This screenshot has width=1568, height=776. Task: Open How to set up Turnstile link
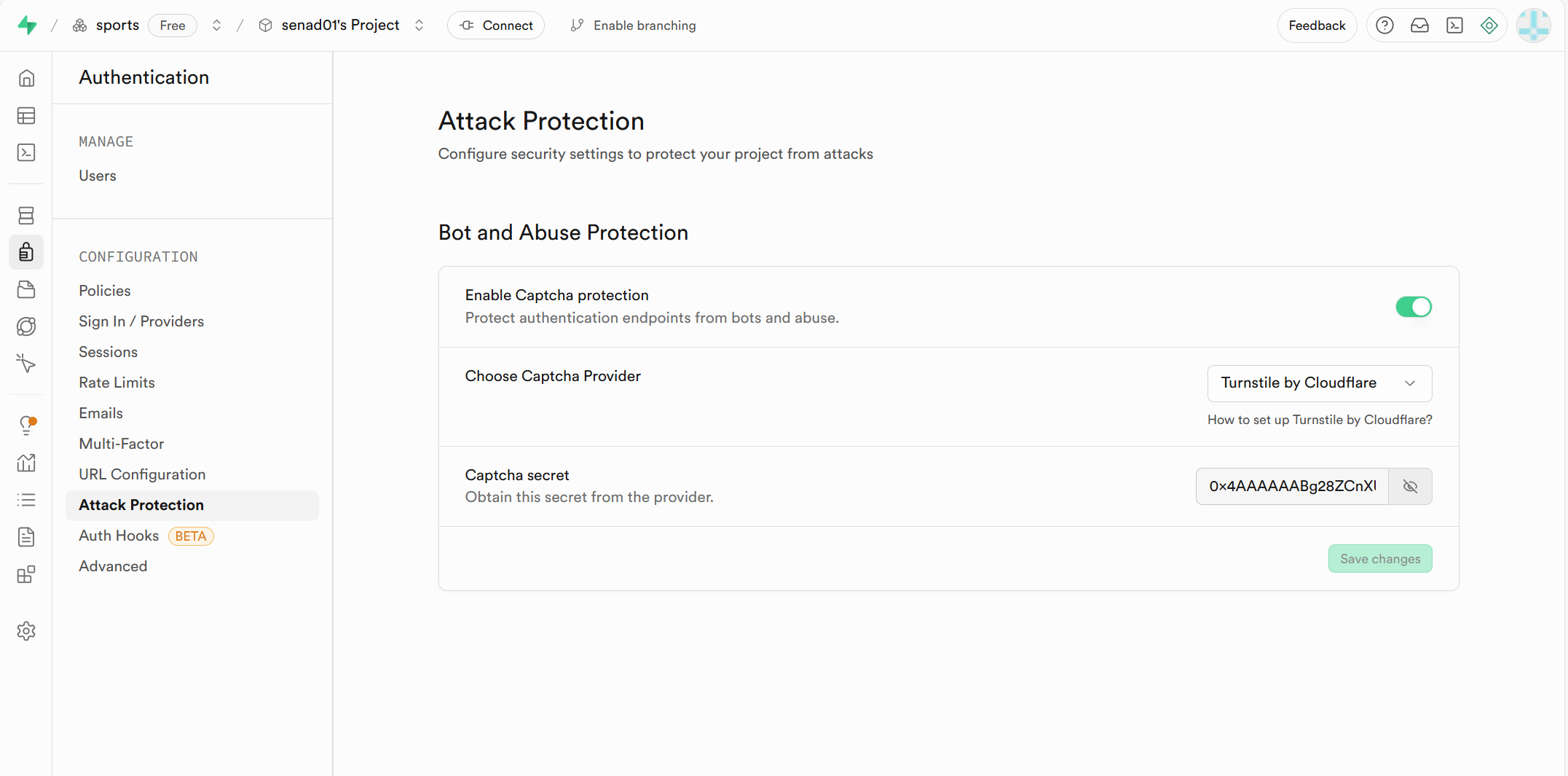[x=1319, y=420]
